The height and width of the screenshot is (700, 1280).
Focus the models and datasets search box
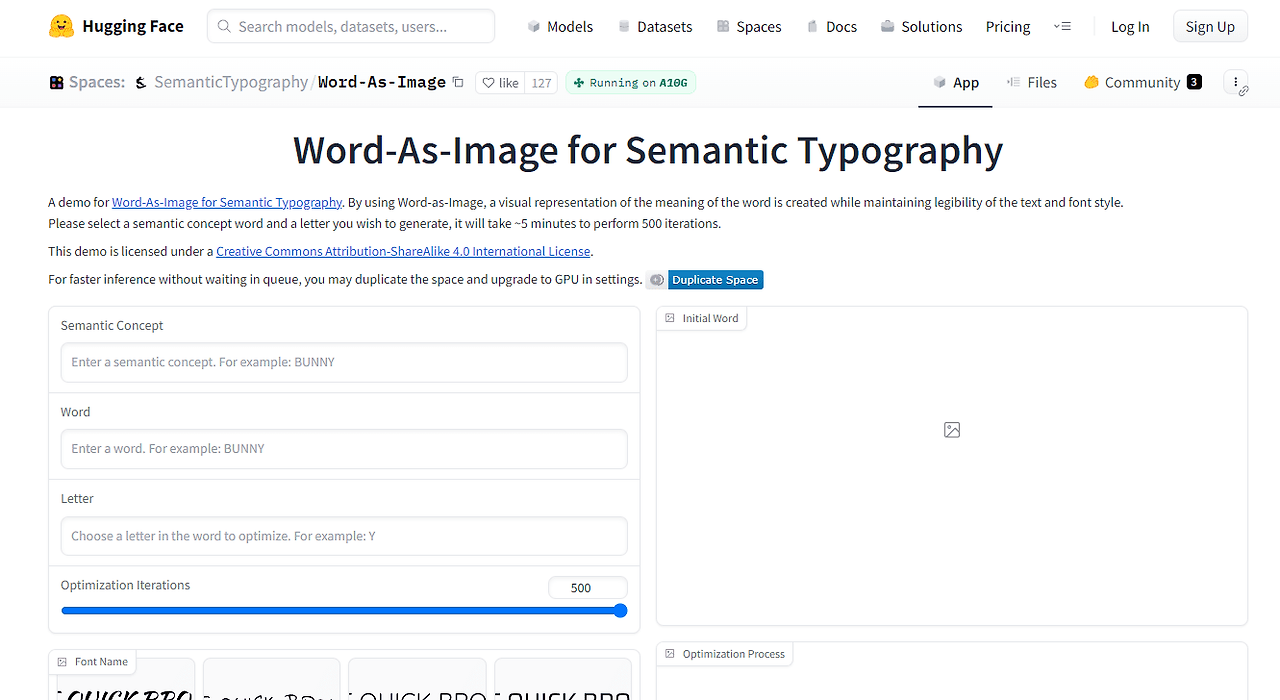(x=351, y=27)
